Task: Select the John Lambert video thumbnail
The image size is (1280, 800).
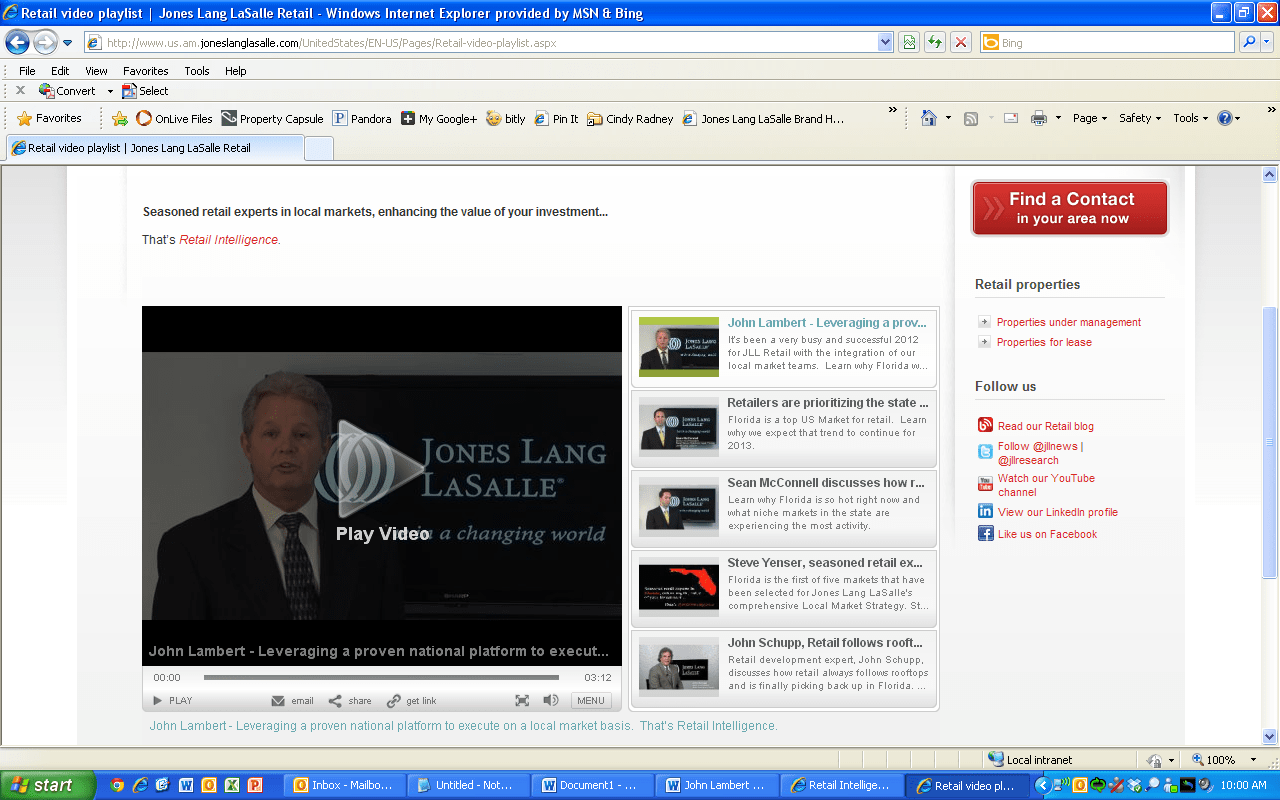Action: 679,347
